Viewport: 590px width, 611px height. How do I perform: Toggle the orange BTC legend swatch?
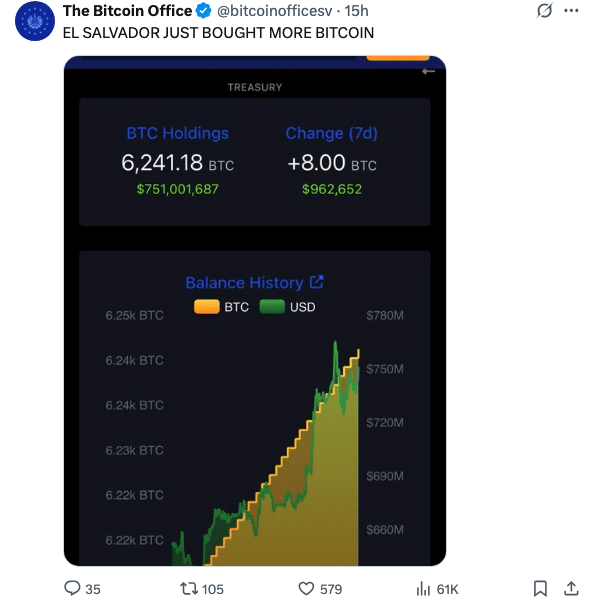[x=207, y=307]
